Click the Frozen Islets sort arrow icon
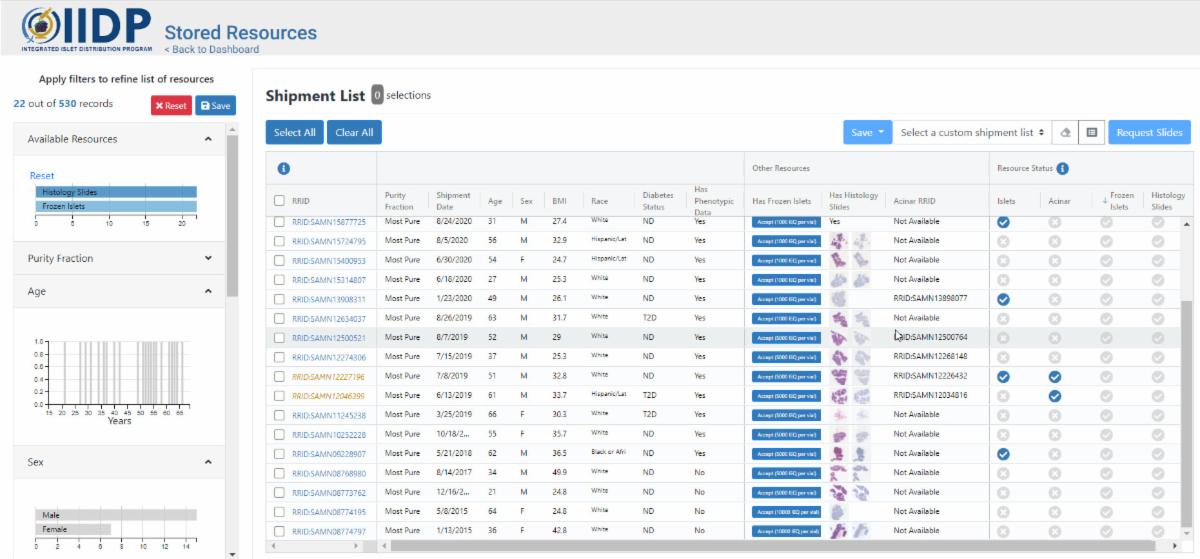The height and width of the screenshot is (559, 1200). [1103, 200]
